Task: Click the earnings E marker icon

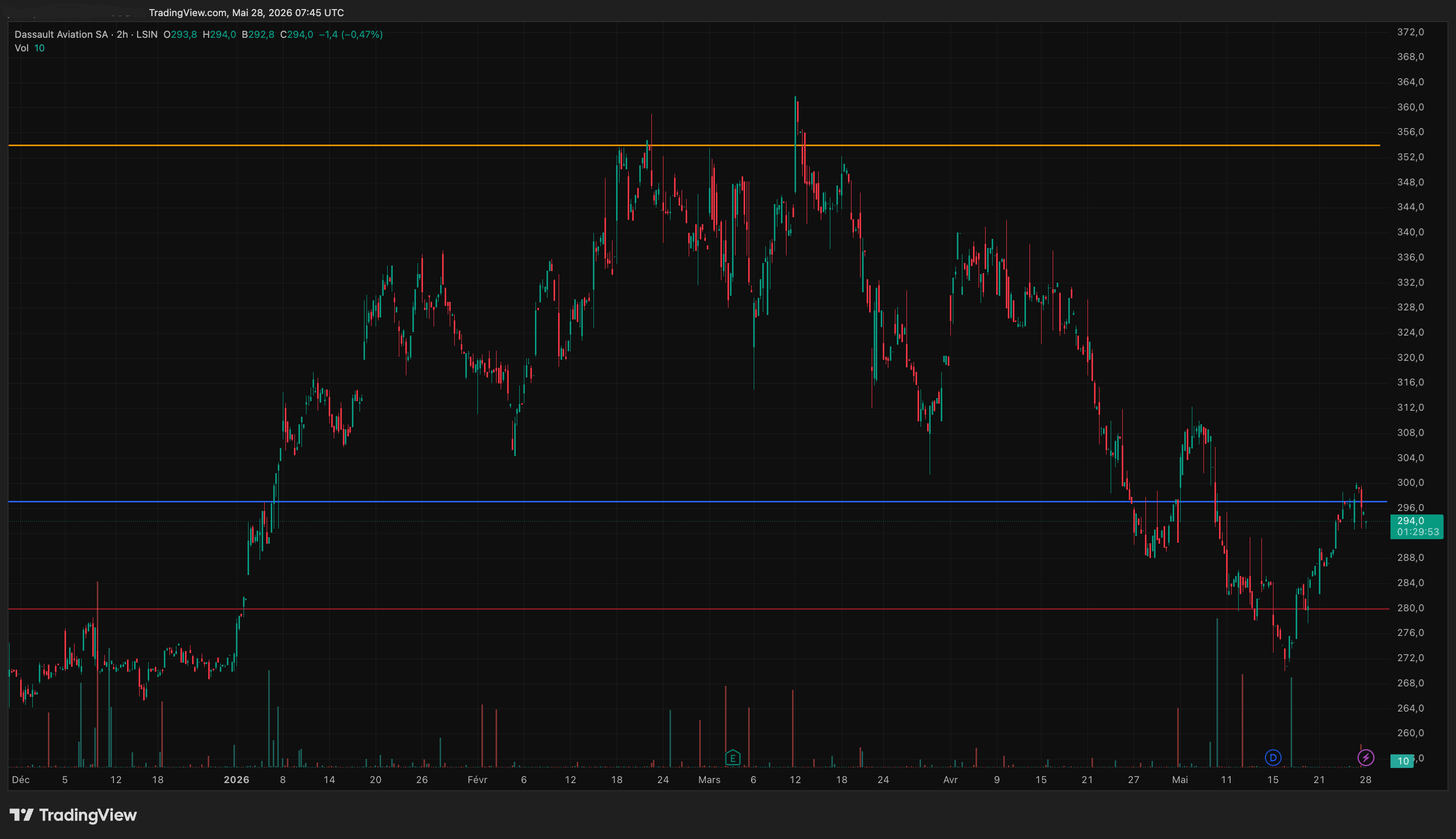Action: tap(733, 757)
